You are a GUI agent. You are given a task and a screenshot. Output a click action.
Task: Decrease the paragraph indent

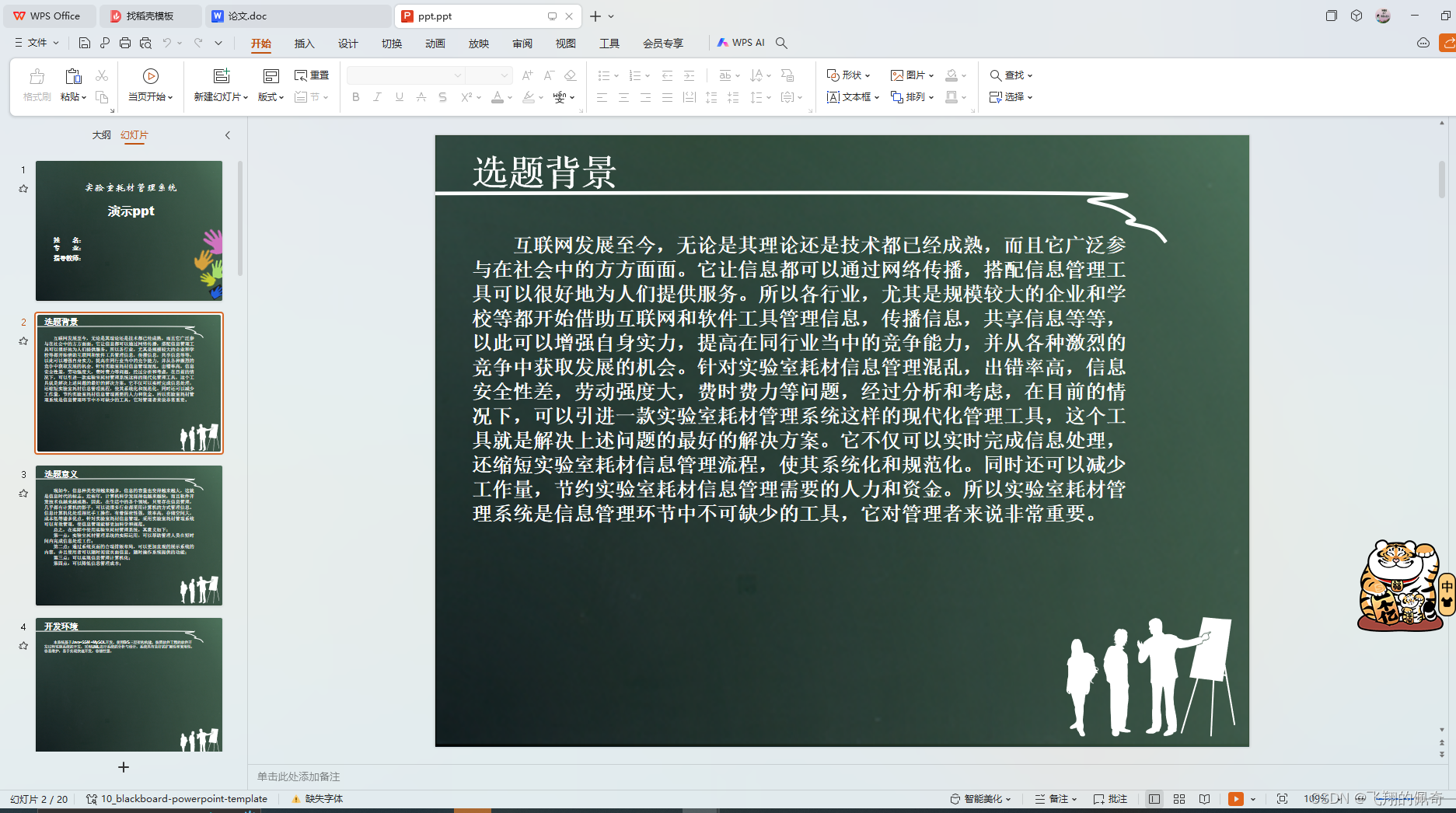pos(667,75)
